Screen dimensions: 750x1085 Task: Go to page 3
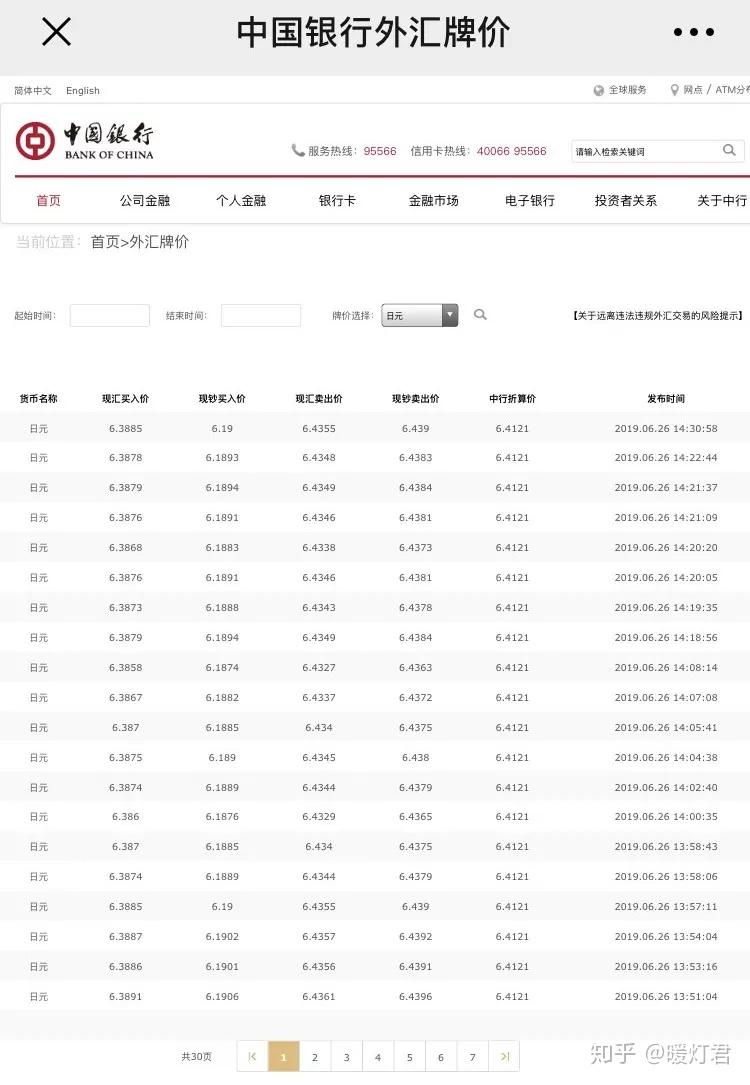click(347, 1057)
